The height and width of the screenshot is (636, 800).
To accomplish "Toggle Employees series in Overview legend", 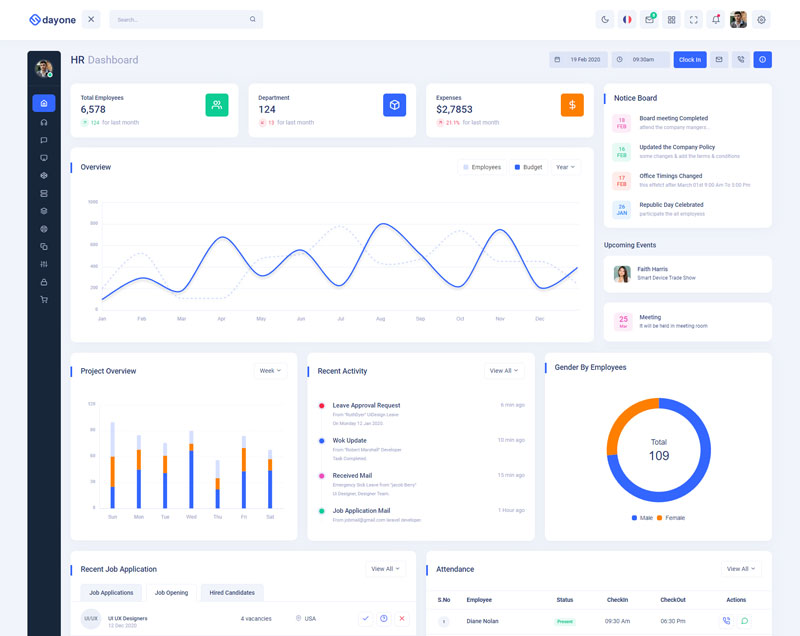I will [x=481, y=167].
